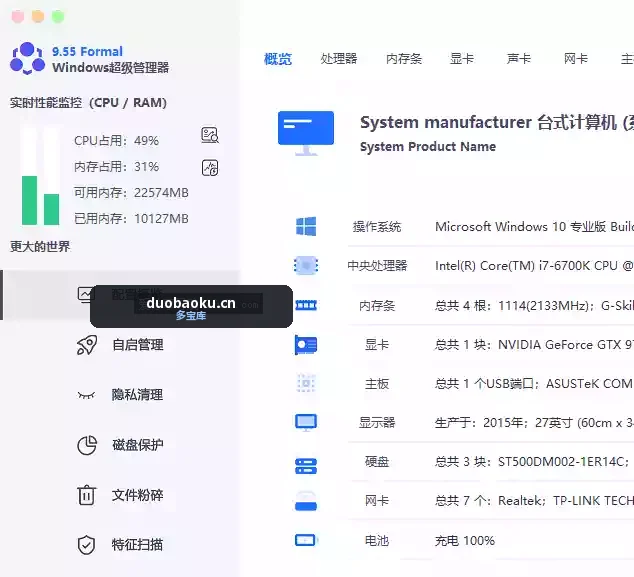Click the motherboard icon for 主板
Image resolution: width=634 pixels, height=577 pixels.
pos(306,383)
